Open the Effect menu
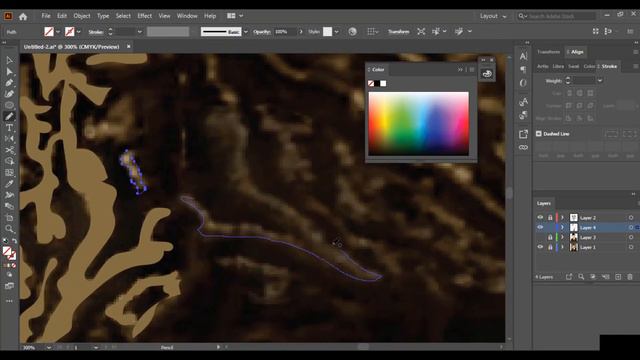The width and height of the screenshot is (640, 360). 144,16
